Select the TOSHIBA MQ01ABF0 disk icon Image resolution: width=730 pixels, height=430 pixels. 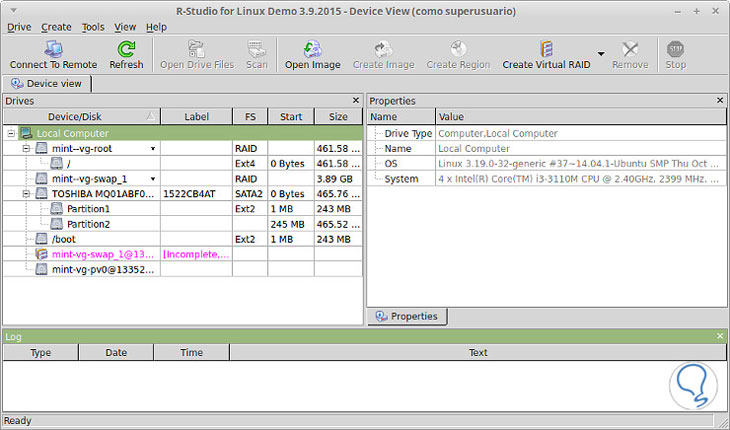pyautogui.click(x=41, y=194)
